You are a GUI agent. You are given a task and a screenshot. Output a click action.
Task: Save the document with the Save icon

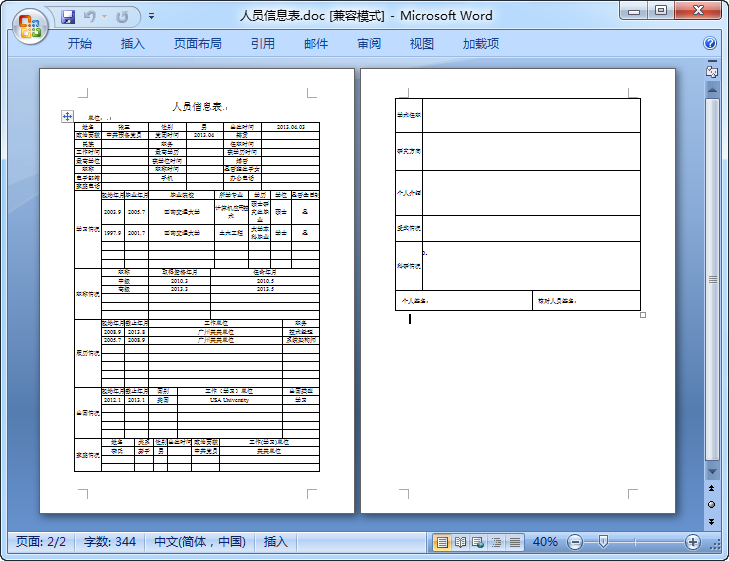pyautogui.click(x=68, y=17)
